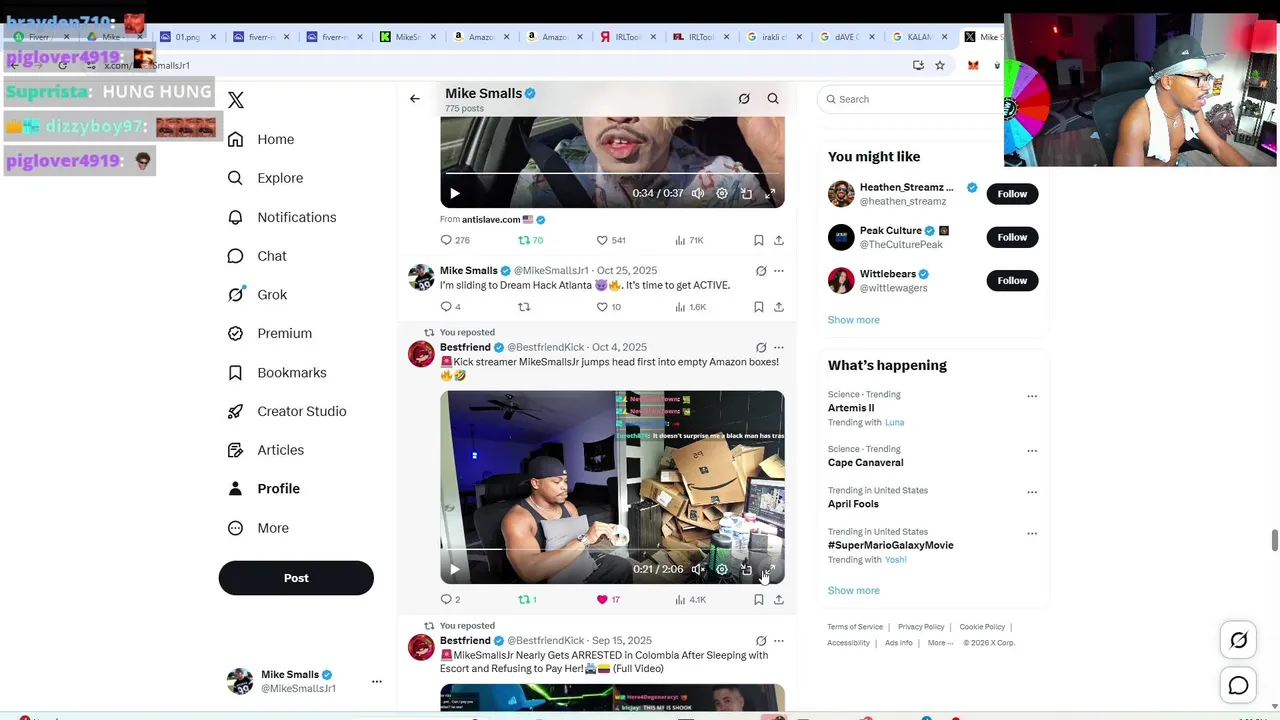1280x720 pixels.
Task: Bookmark the post with 71K views
Action: tap(759, 240)
